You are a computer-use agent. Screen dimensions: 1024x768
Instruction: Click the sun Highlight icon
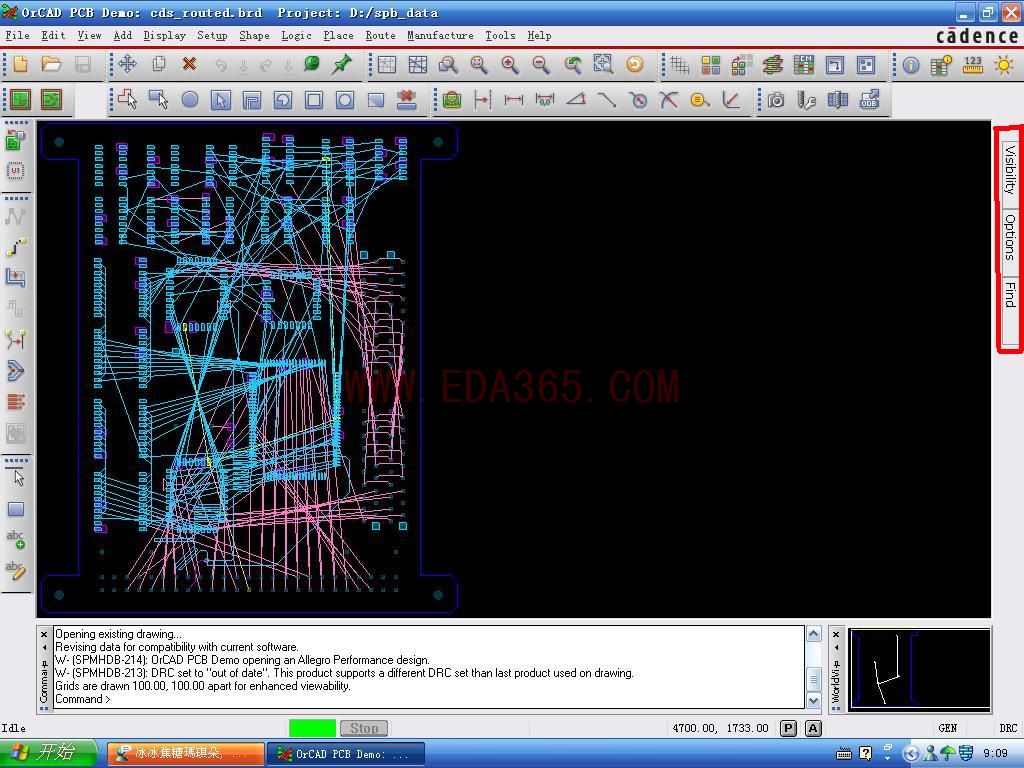tap(1004, 65)
